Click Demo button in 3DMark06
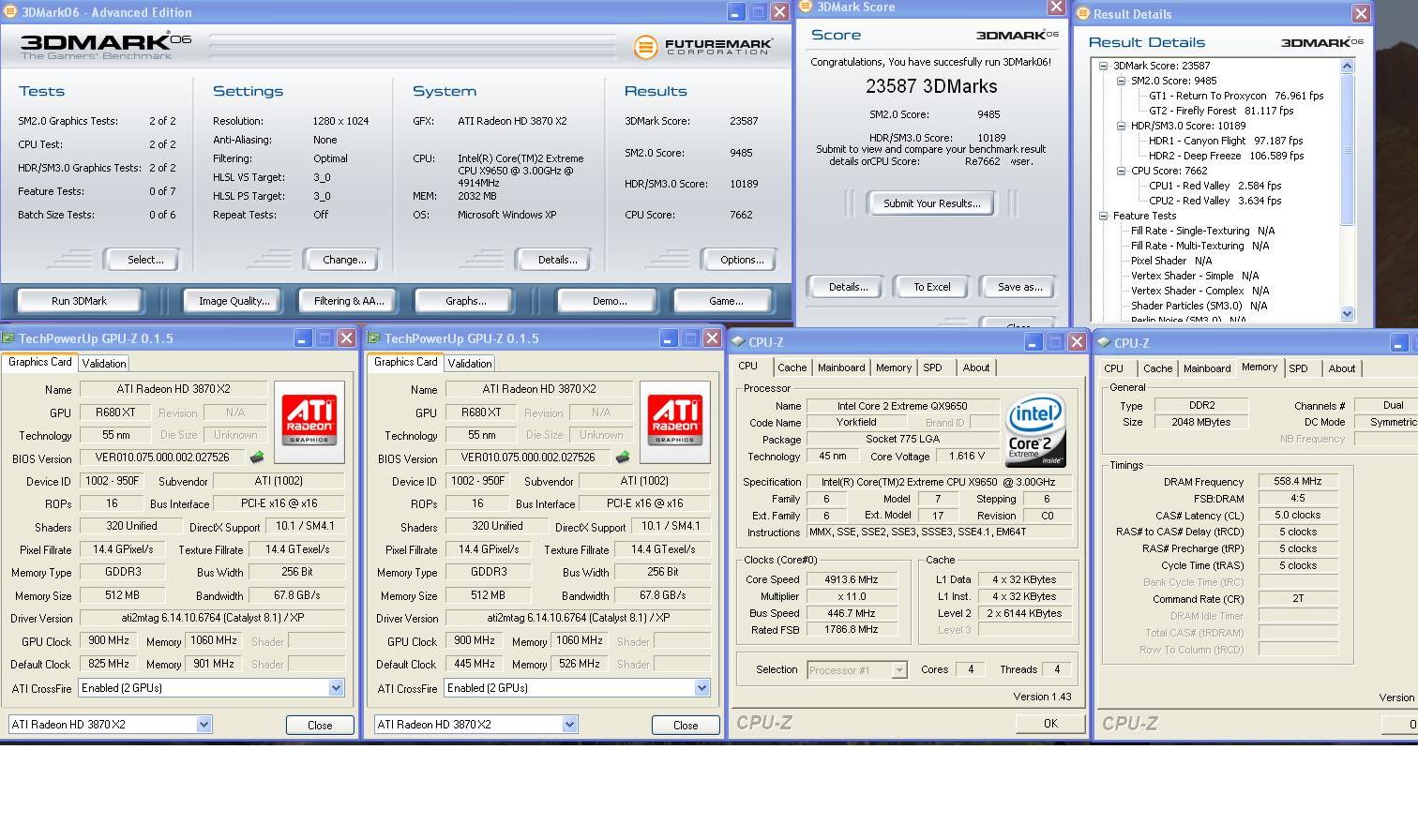This screenshot has height=840, width=1418. [x=610, y=301]
